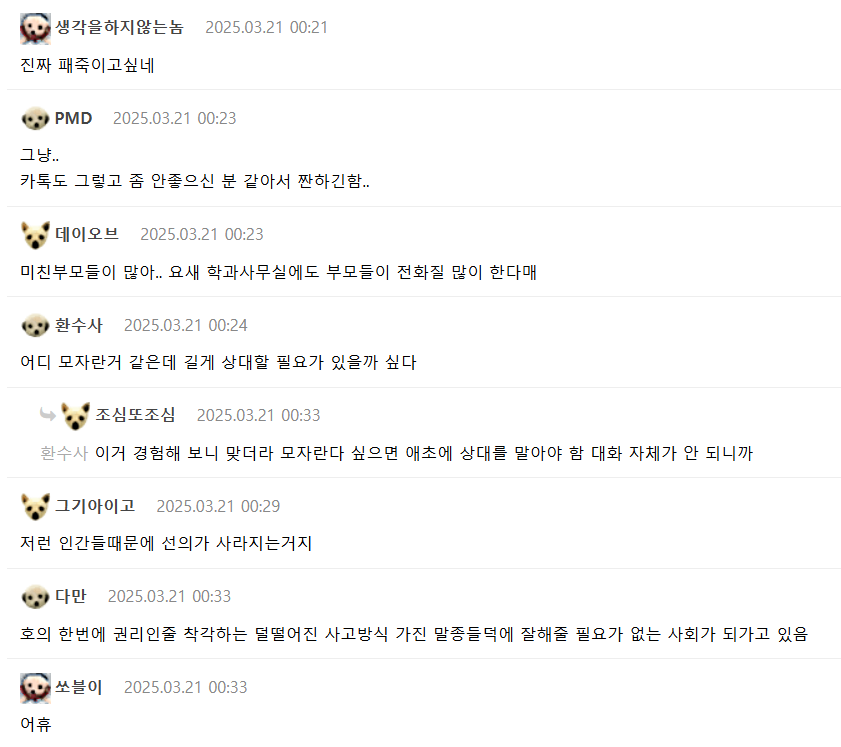The image size is (841, 747).
Task: Open the username 생각을하지않는놈
Action: pos(119,27)
